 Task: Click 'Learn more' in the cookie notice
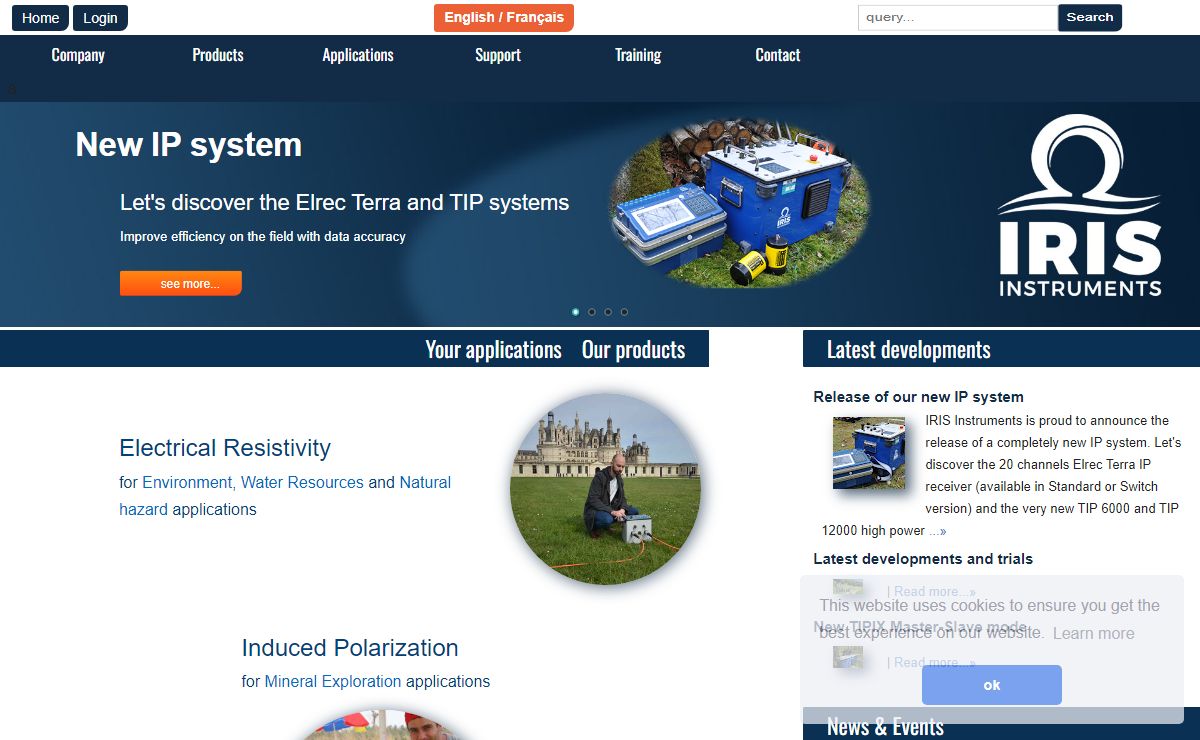[x=1093, y=633]
